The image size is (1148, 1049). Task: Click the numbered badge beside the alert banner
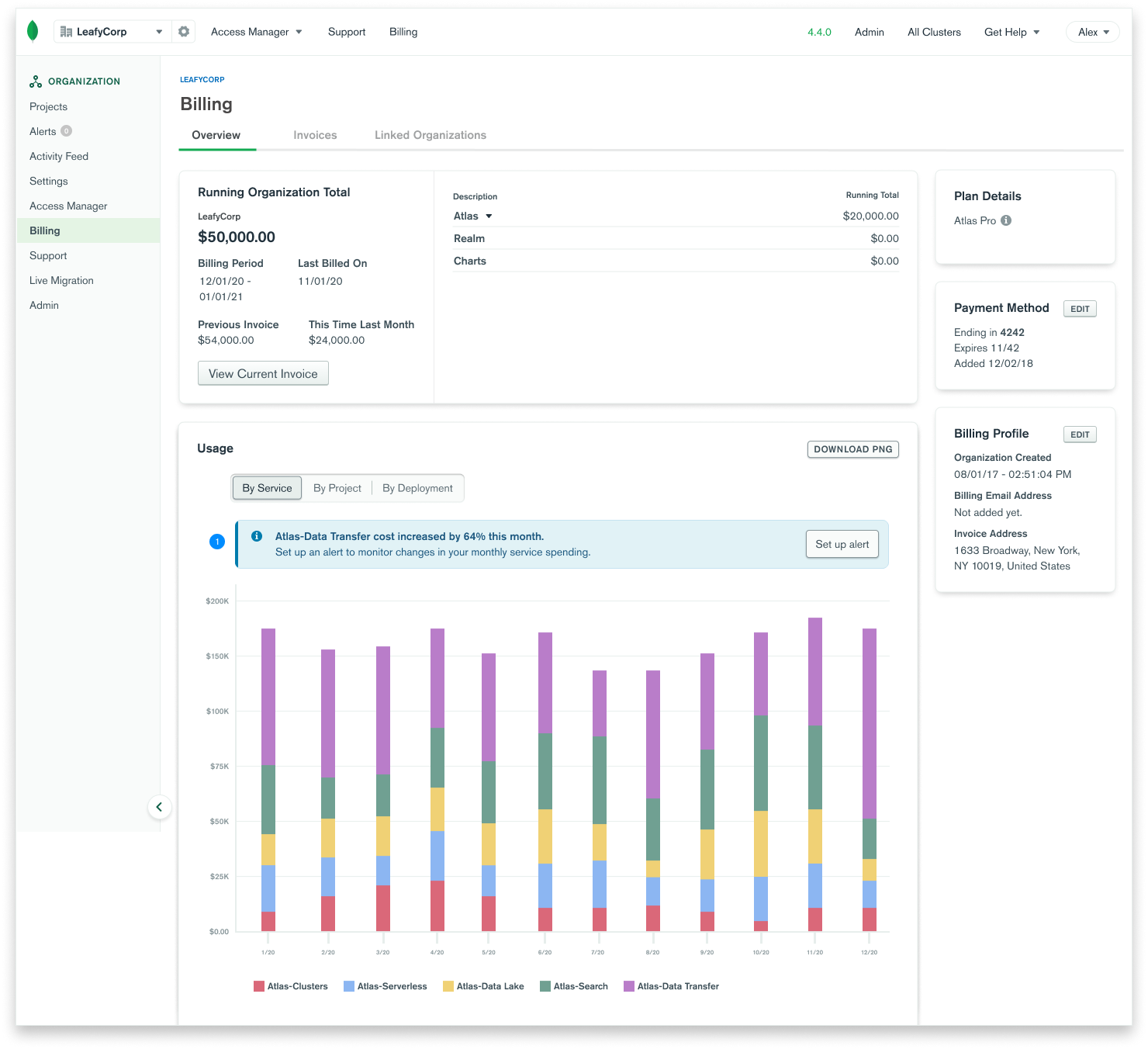[217, 542]
